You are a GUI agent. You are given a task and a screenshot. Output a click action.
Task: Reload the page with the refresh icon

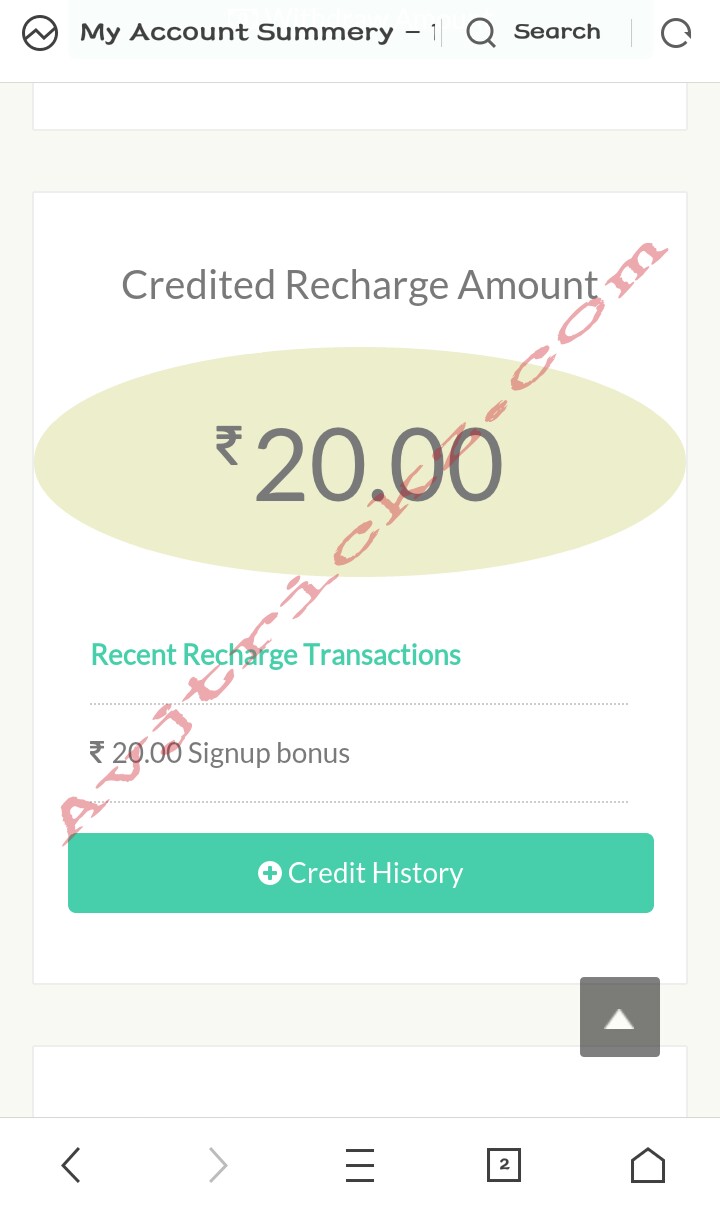[x=676, y=34]
